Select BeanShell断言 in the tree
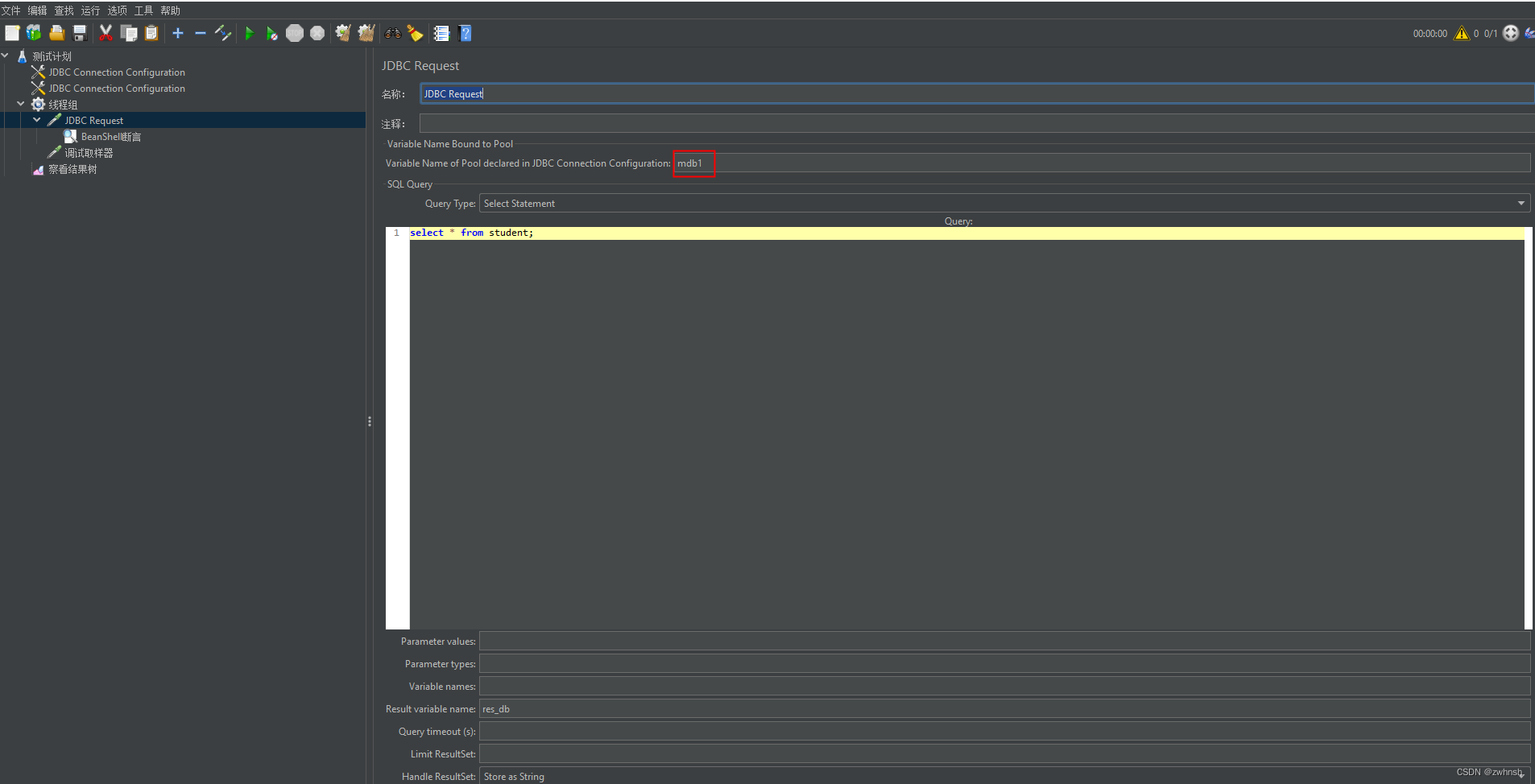Screen dimensions: 1535x784 [111, 137]
